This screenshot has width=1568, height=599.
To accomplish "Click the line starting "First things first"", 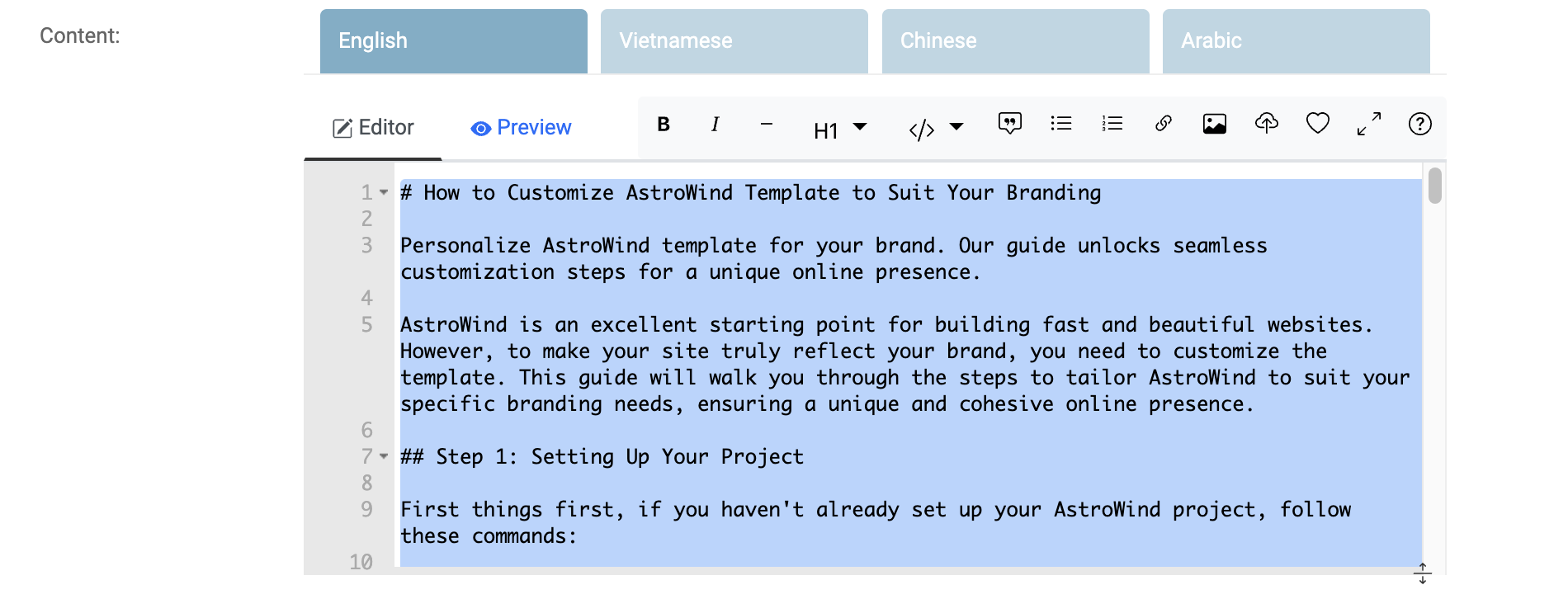I will (876, 523).
